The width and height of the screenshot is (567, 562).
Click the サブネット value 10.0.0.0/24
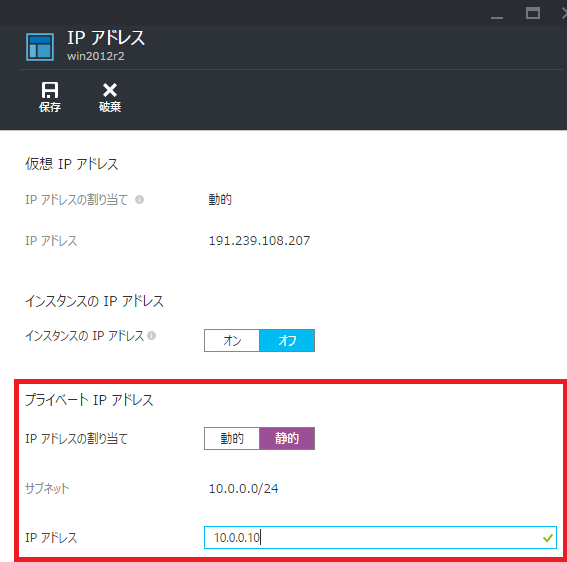click(x=243, y=489)
